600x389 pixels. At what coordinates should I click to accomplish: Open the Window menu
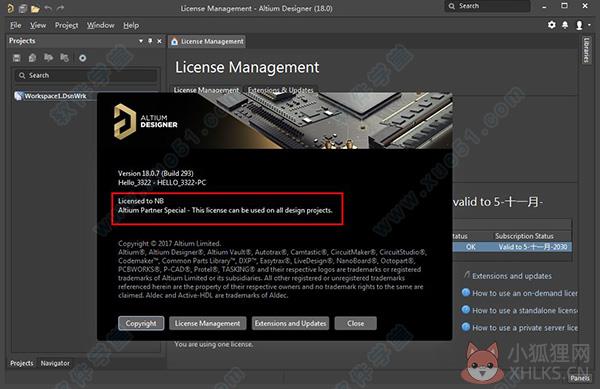click(100, 25)
